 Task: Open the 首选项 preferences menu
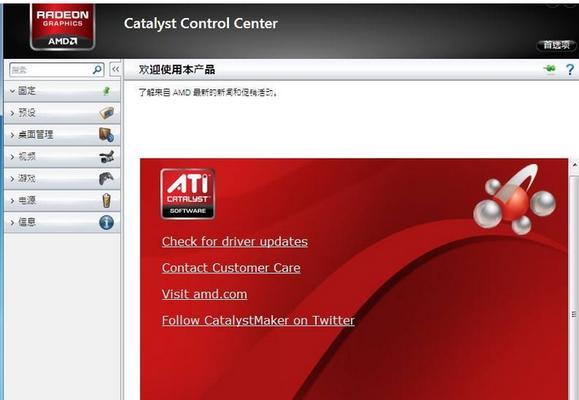pos(556,45)
